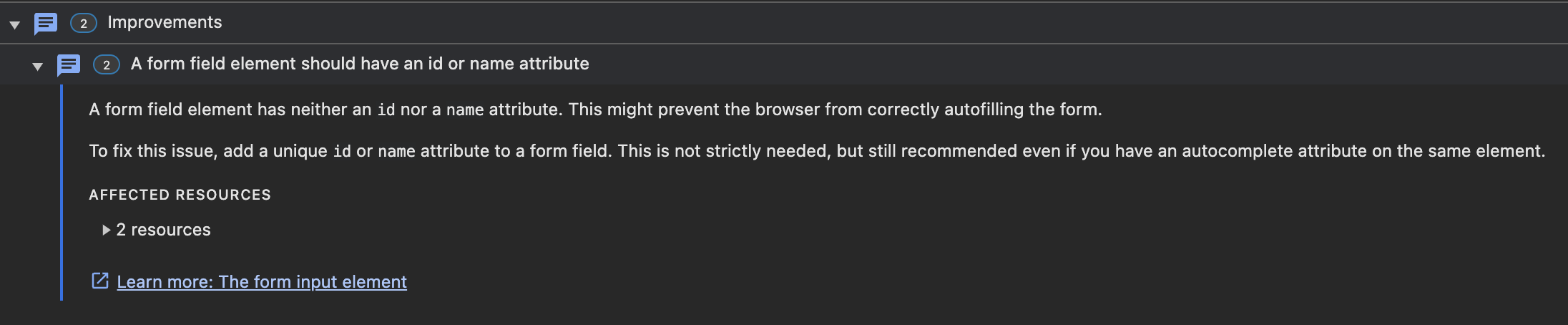
Task: Click the form field issue message icon
Action: (69, 65)
